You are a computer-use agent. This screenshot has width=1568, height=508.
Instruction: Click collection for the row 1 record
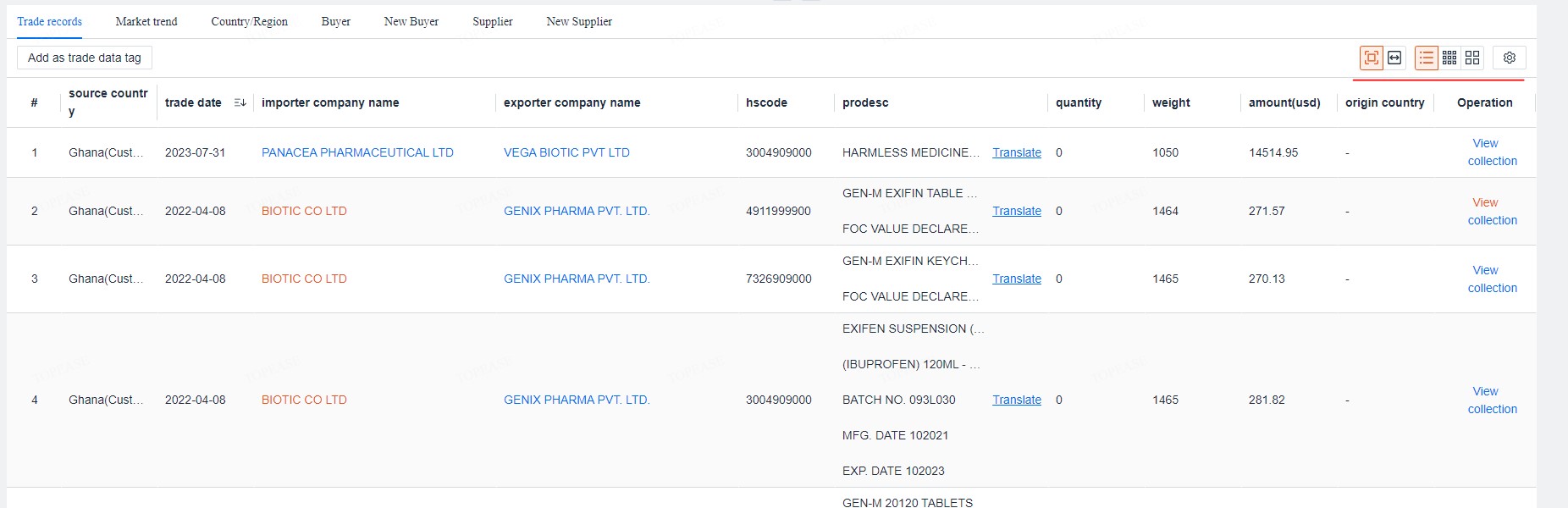coord(1493,161)
